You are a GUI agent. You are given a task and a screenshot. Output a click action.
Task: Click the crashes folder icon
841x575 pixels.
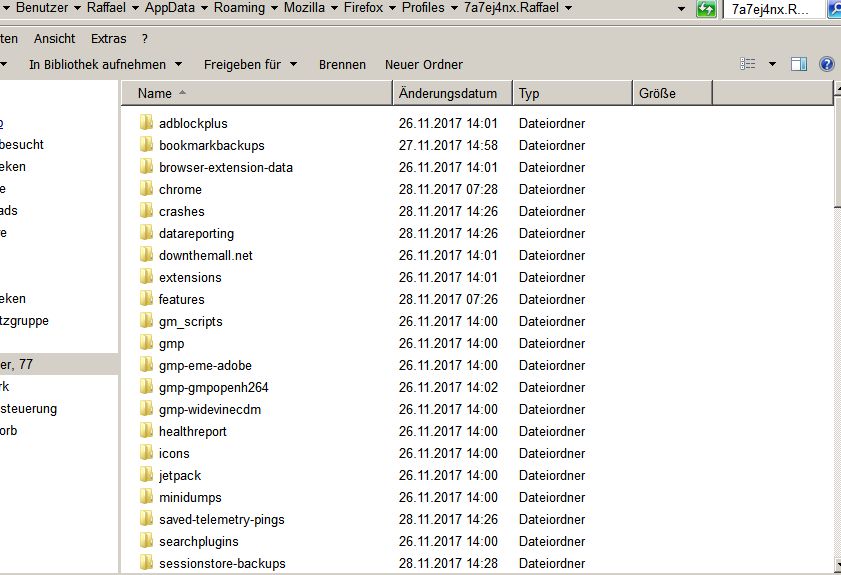coord(146,211)
